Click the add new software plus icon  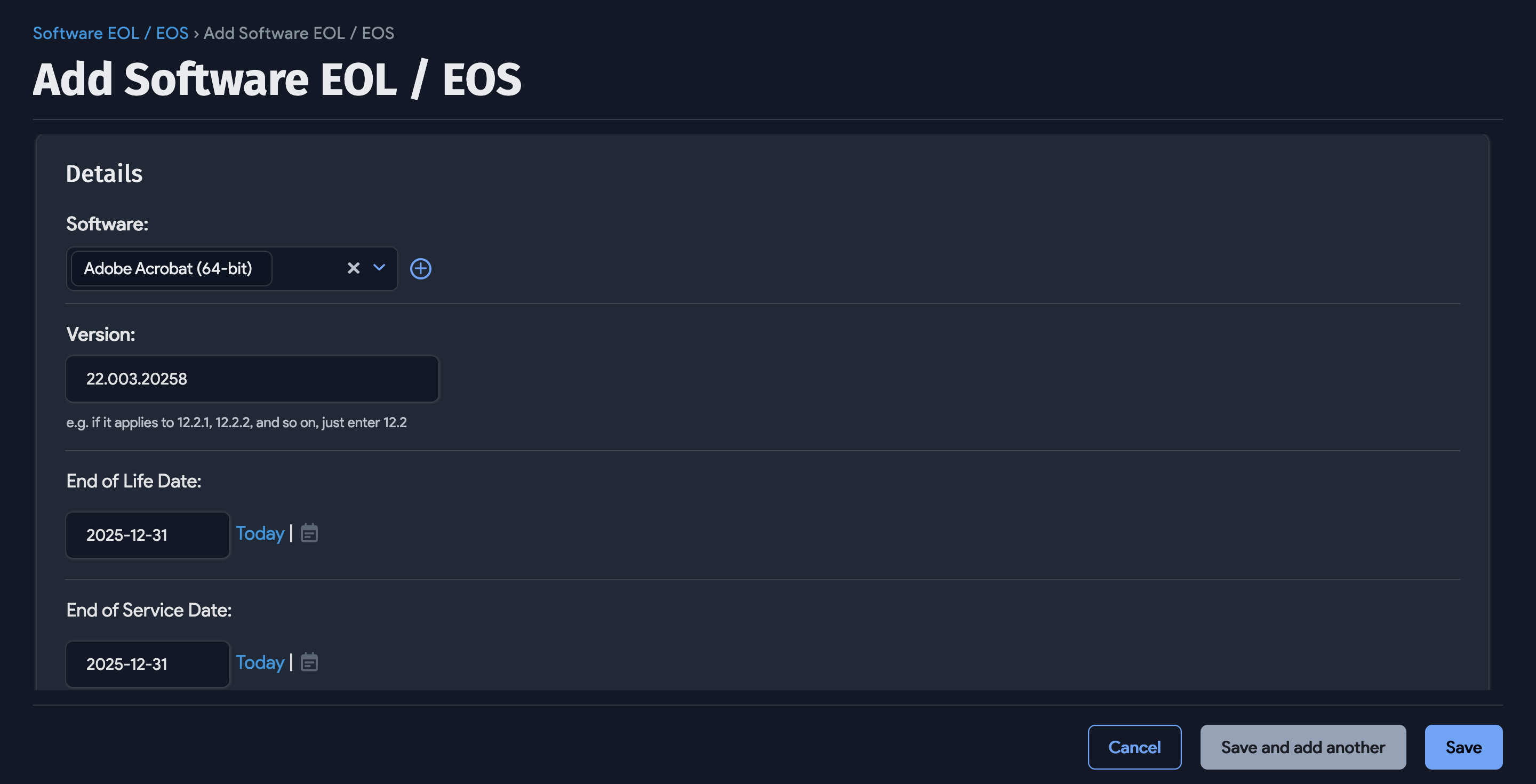click(421, 268)
